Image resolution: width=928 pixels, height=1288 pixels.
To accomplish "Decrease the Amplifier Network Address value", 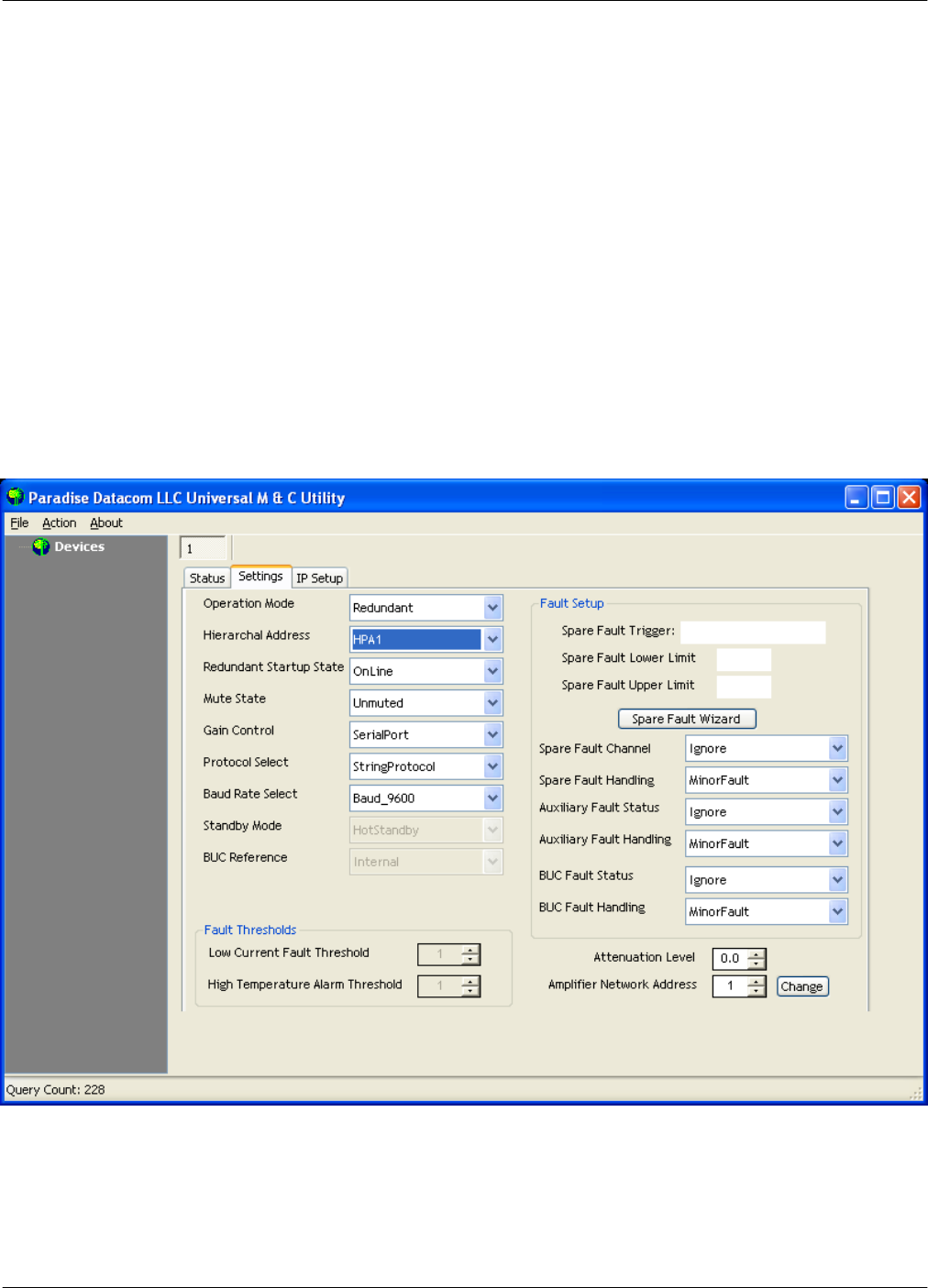I will point(757,992).
